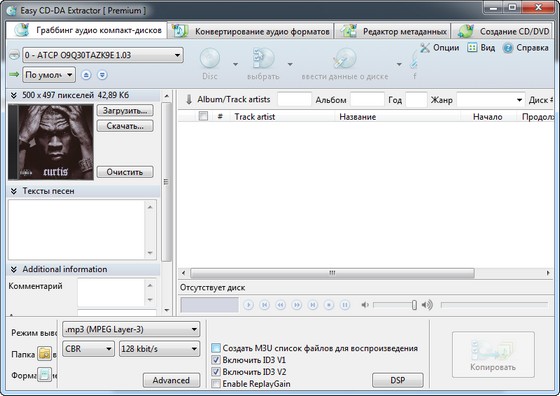Enable the M3U playlist creation checkbox
560x396 pixels.
216,348
